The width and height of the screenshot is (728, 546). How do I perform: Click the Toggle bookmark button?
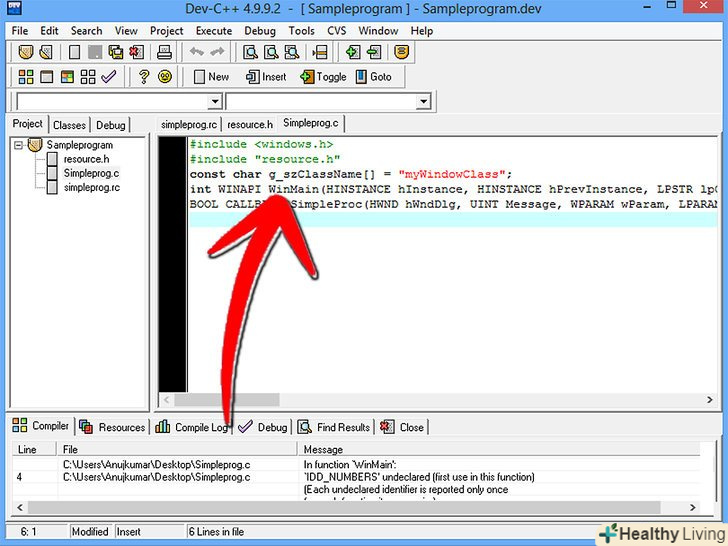(324, 77)
